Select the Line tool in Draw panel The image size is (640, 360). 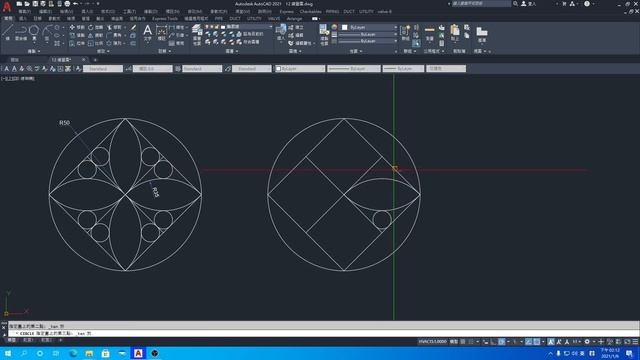pos(8,31)
